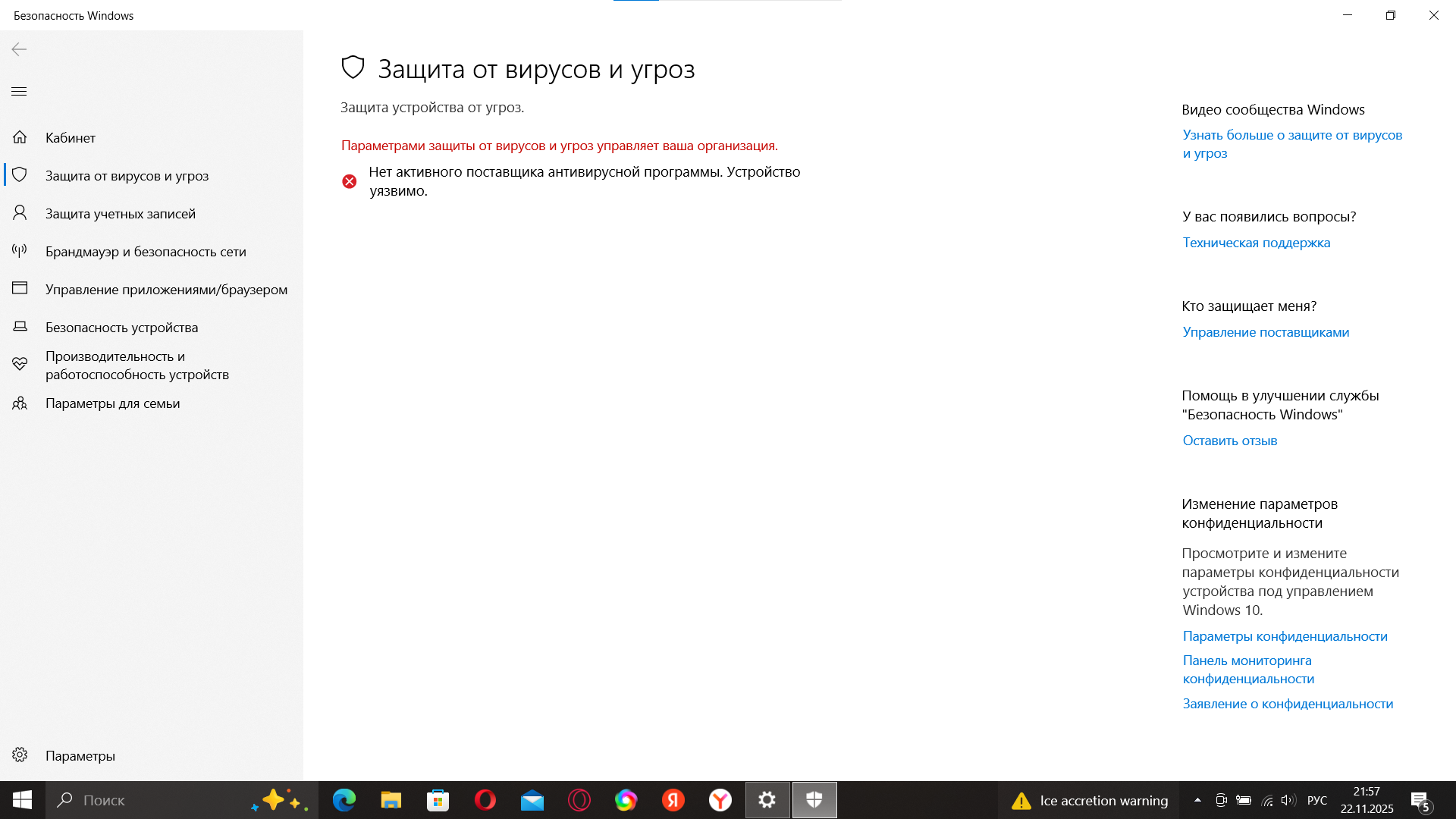Open clock showing 21:57 22.11.2025
The height and width of the screenshot is (819, 1456).
(1367, 800)
